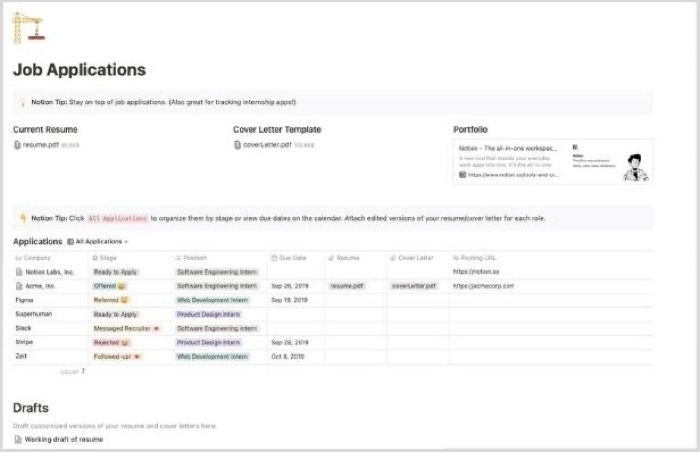Click the resume.pdf file icon
The height and width of the screenshot is (452, 700).
(x=17, y=145)
